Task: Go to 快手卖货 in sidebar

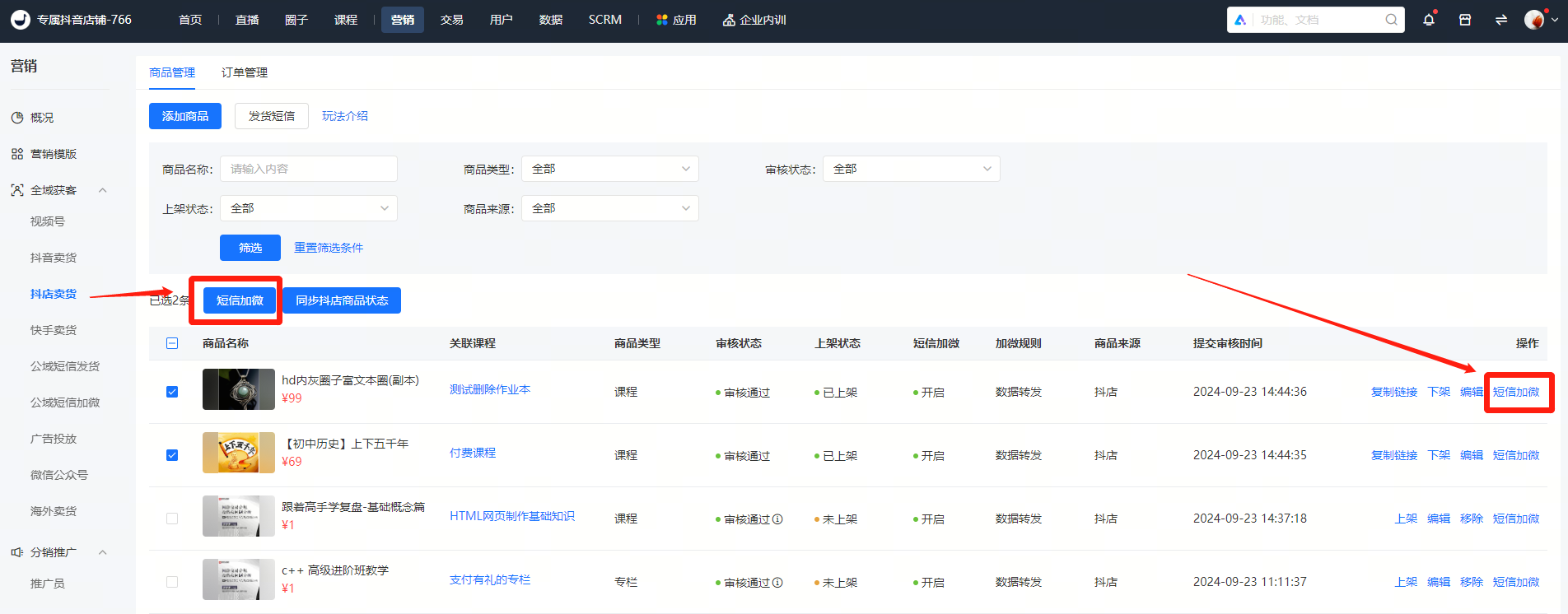Action: point(54,330)
